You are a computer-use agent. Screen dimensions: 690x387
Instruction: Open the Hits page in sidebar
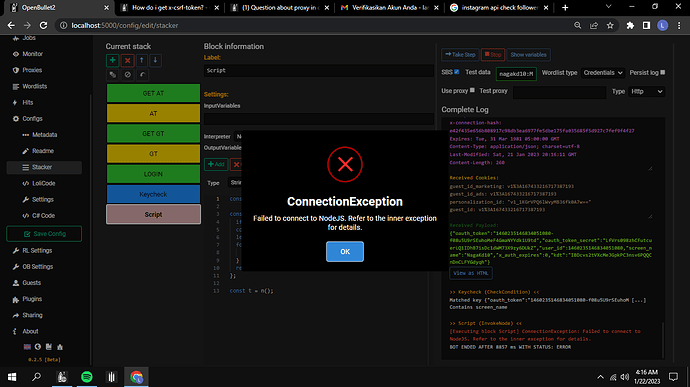click(28, 102)
